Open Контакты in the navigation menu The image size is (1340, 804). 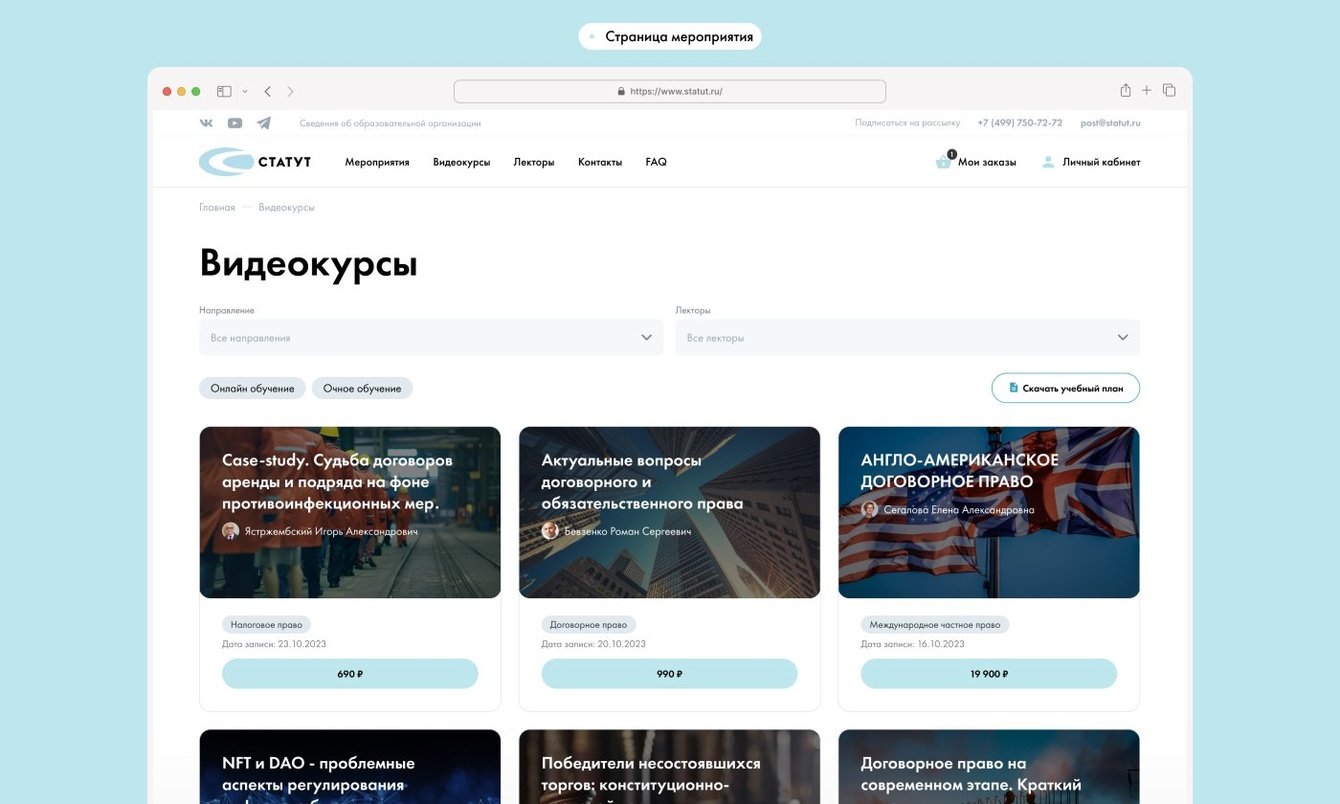point(600,162)
